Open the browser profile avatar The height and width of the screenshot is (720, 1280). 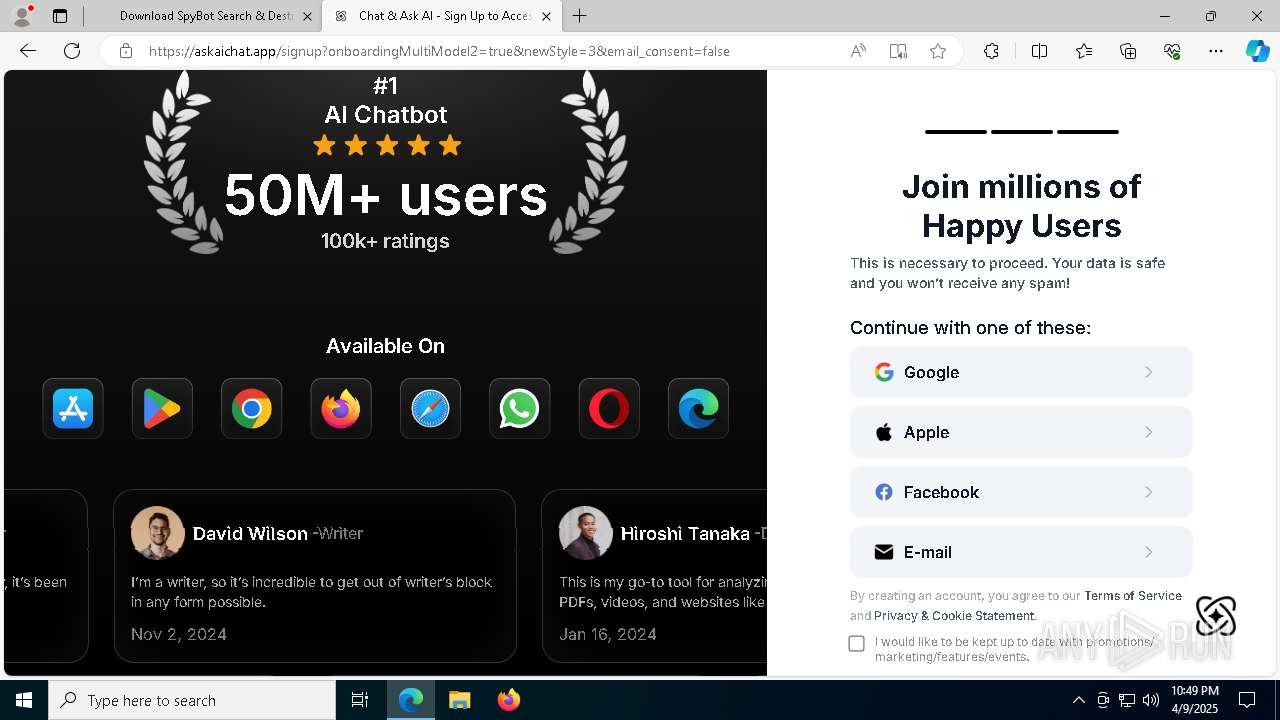(x=21, y=16)
